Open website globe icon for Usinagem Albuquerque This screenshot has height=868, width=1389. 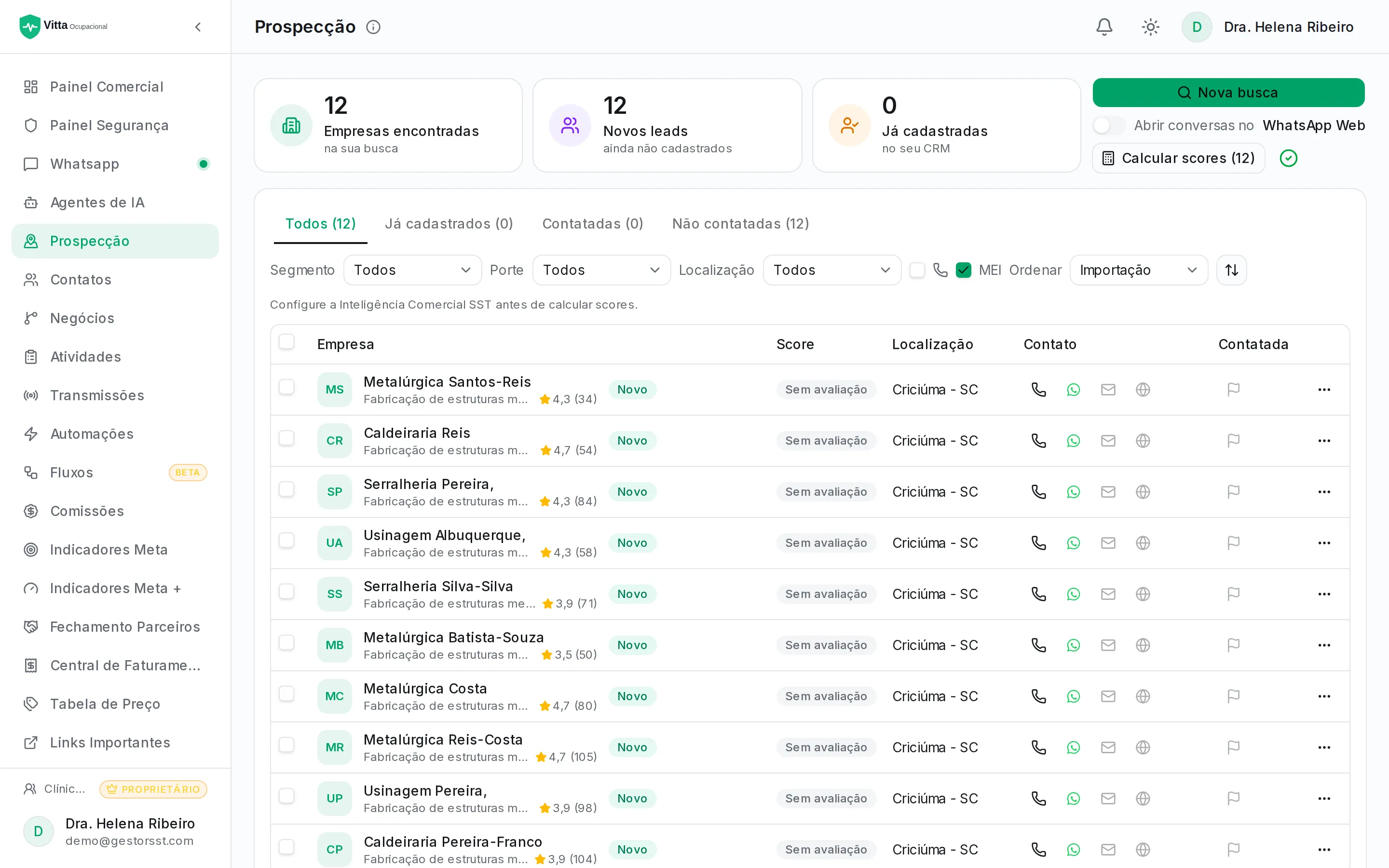tap(1143, 543)
